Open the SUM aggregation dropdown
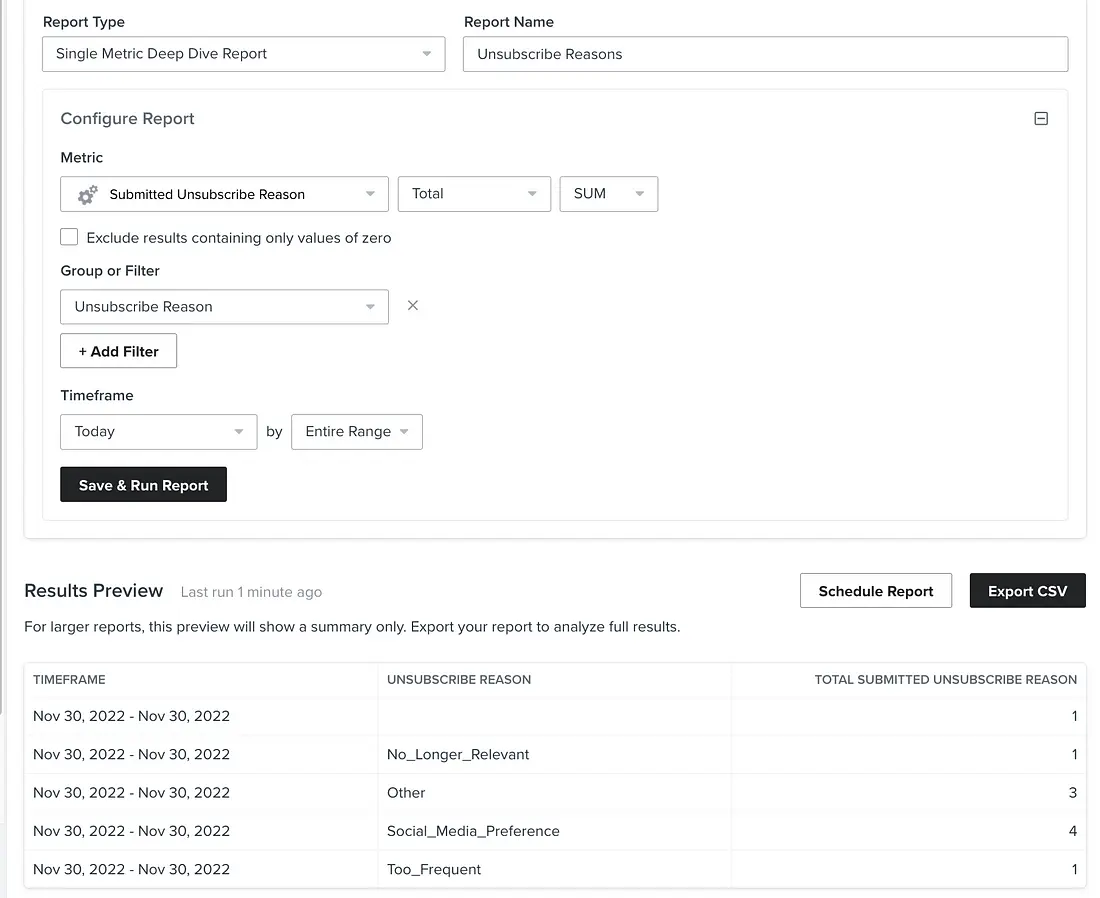Image resolution: width=1100 pixels, height=898 pixels. pos(608,194)
